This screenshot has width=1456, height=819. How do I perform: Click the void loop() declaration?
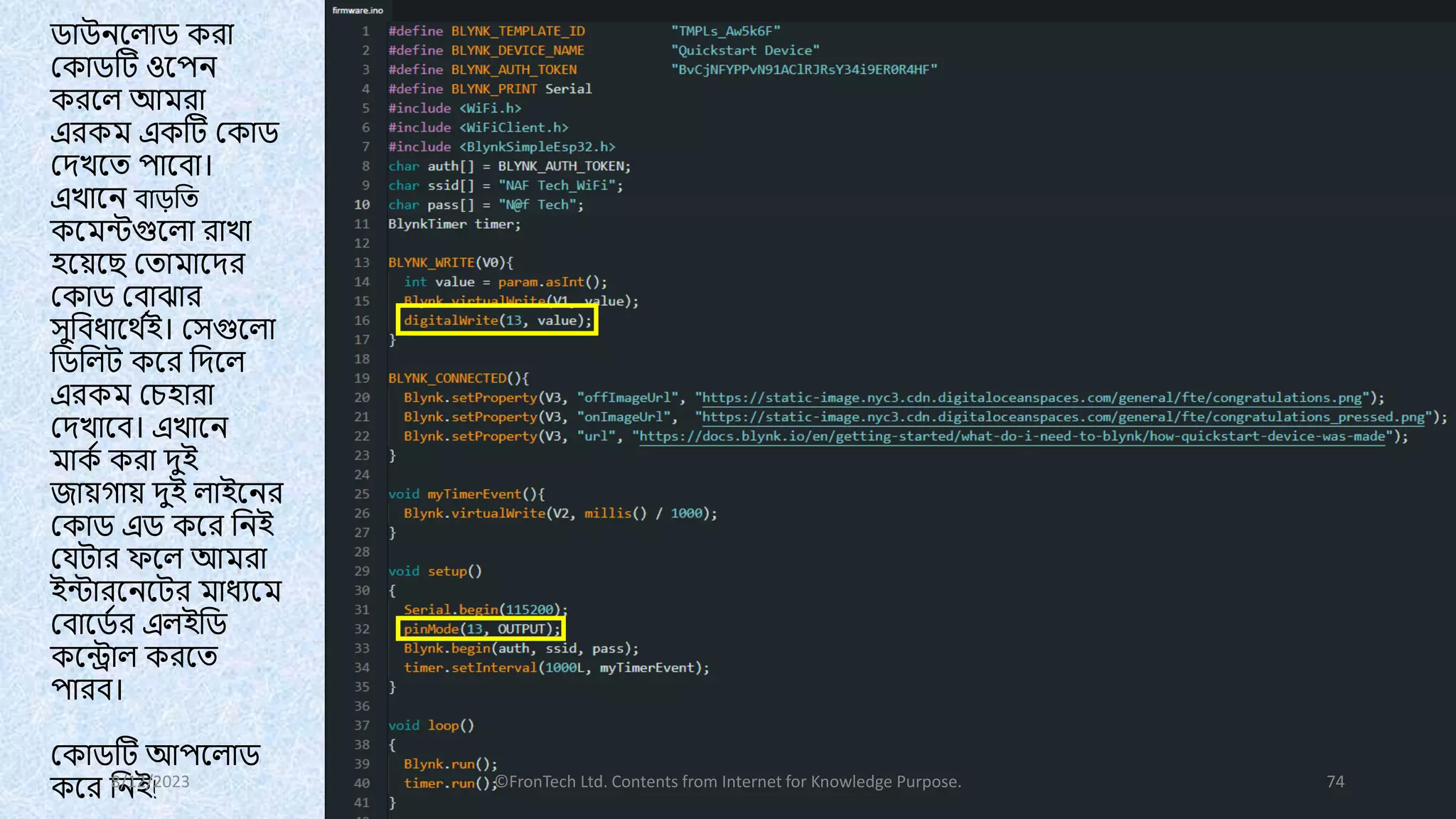click(x=431, y=725)
